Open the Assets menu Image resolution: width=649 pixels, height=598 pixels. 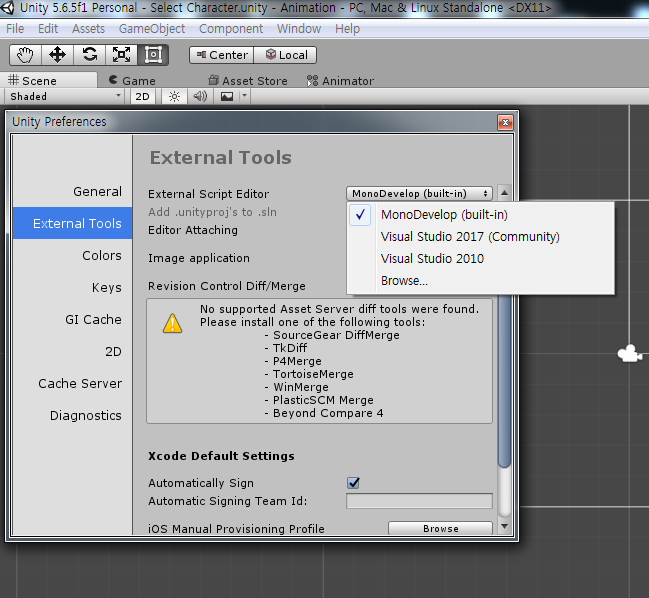88,29
